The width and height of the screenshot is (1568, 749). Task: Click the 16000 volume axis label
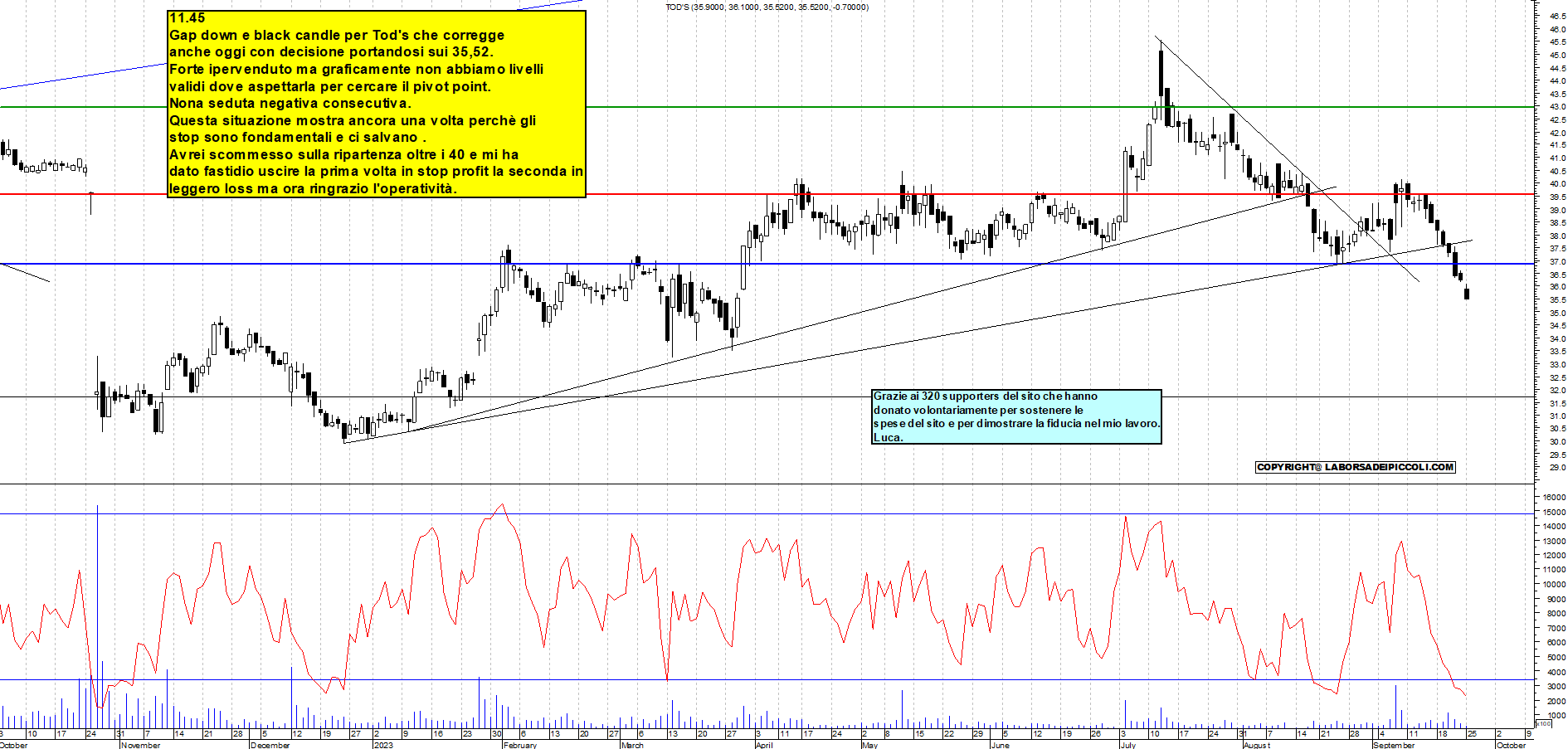pyautogui.click(x=1554, y=498)
